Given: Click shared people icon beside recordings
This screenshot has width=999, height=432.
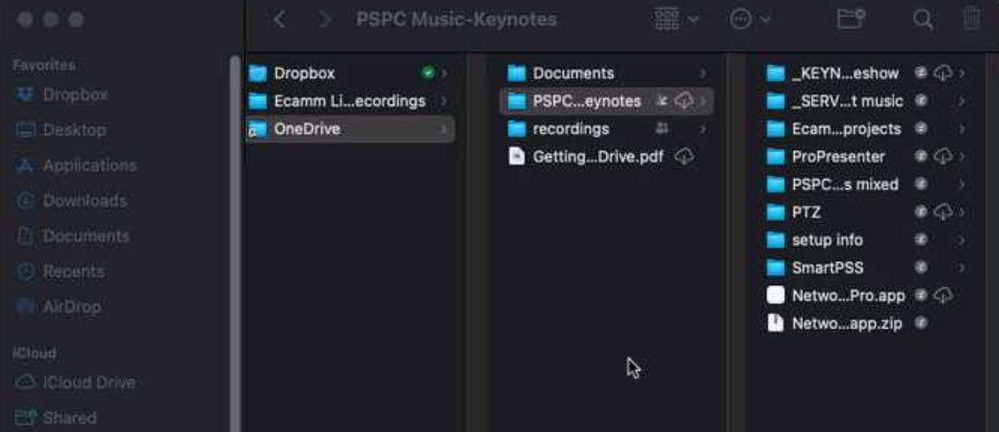Looking at the screenshot, I should (x=663, y=129).
